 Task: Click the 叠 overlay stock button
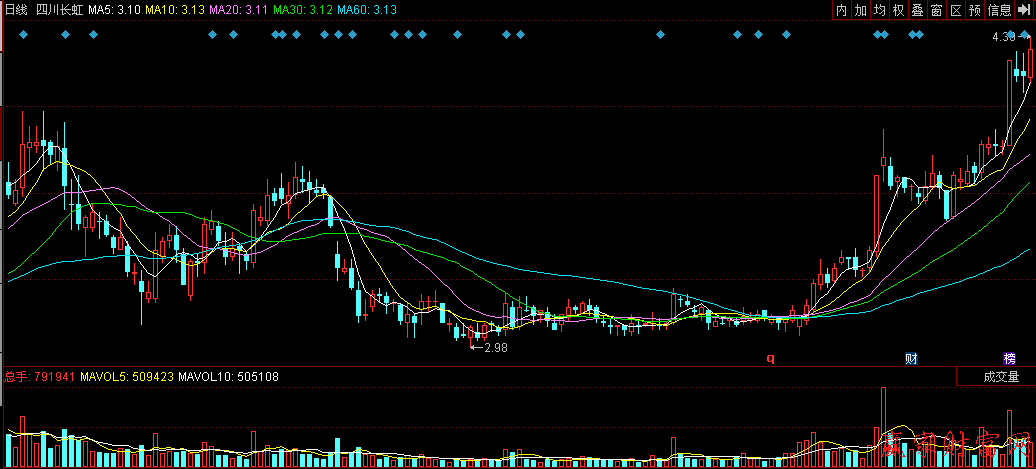point(918,10)
